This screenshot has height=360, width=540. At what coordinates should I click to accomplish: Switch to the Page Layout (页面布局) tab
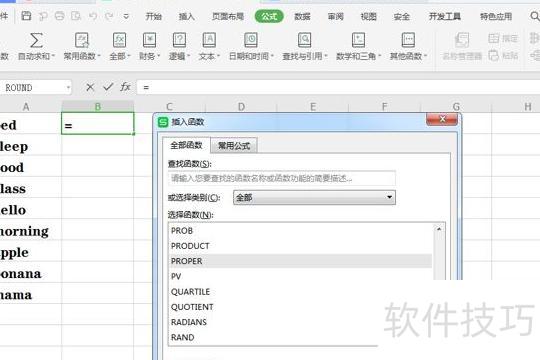(228, 16)
